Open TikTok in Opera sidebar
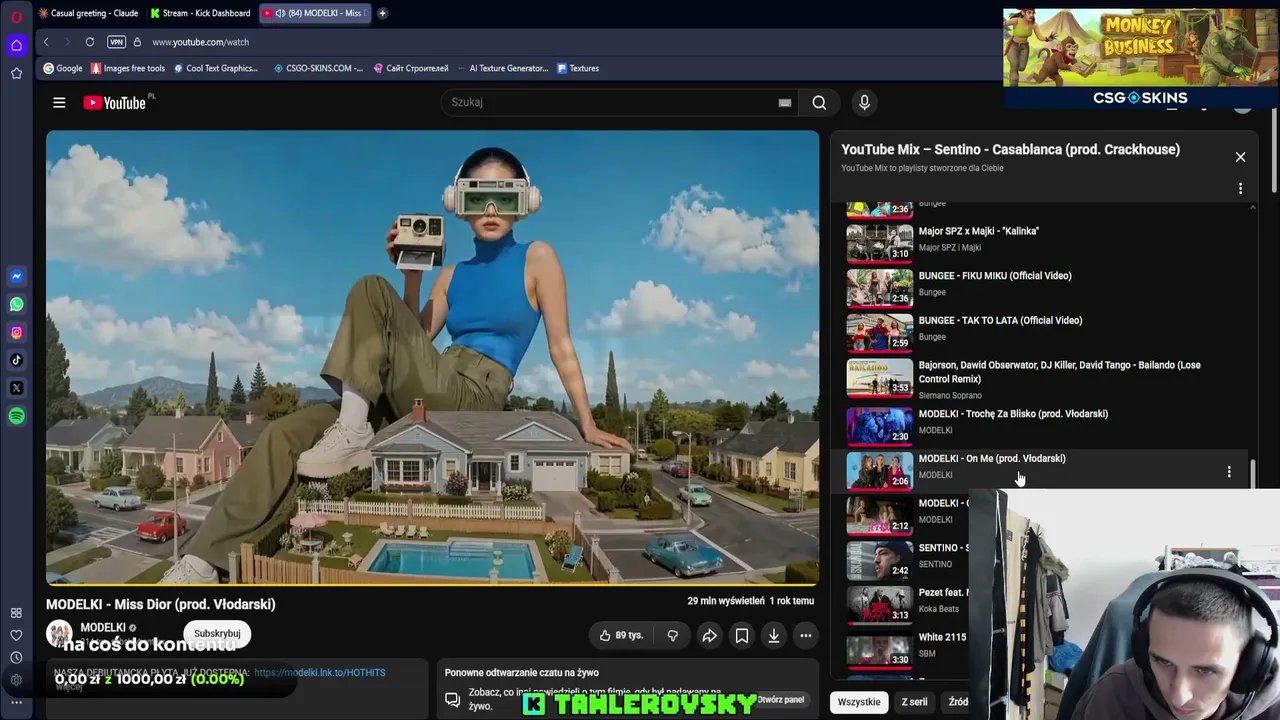Screen dimensions: 1280x720 16,360
